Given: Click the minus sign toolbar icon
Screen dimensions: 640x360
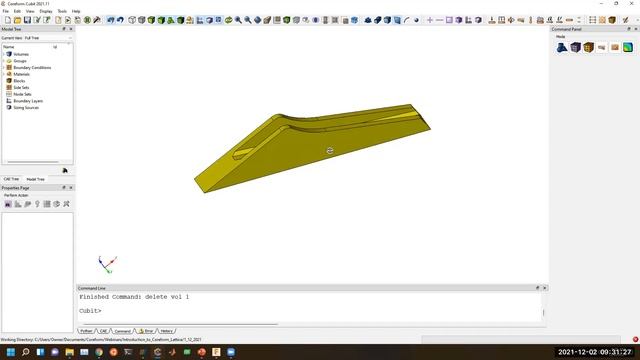Looking at the screenshot, I should pyautogui.click(x=440, y=20).
